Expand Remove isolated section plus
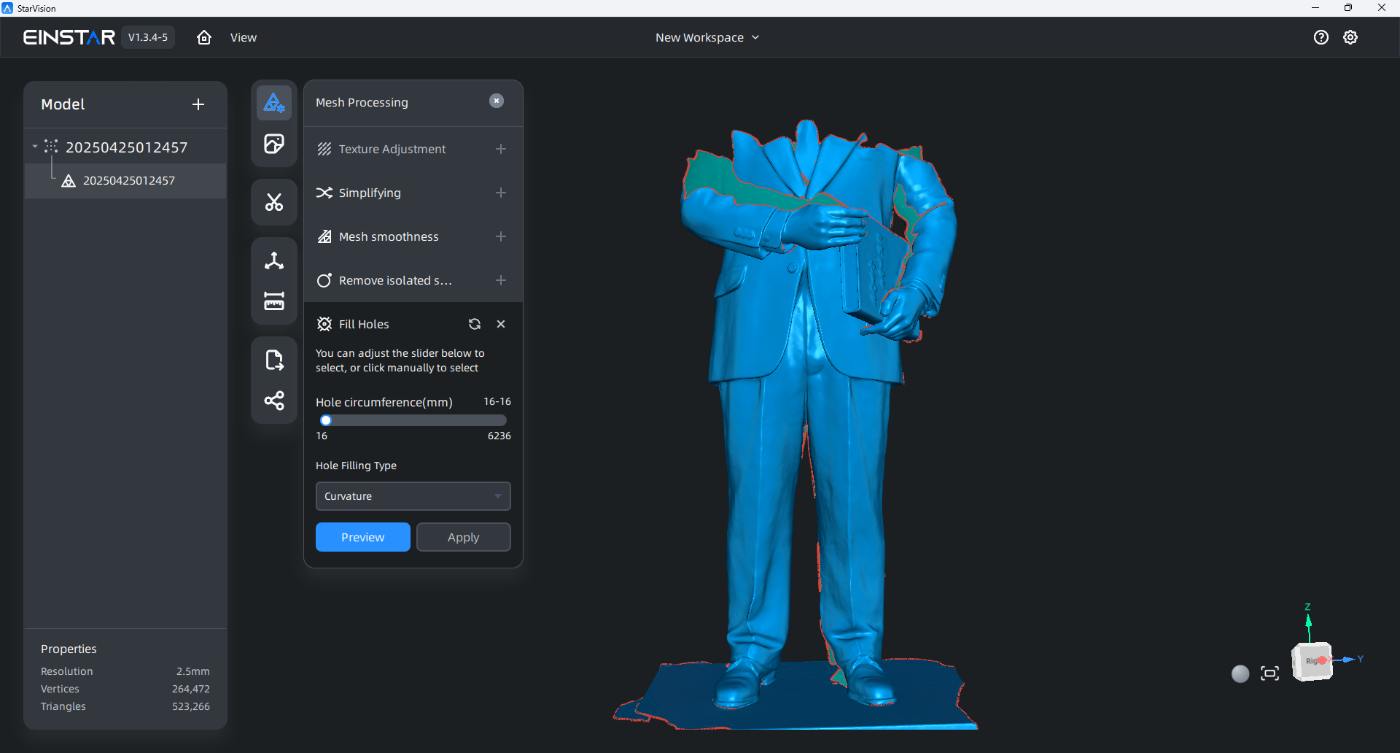This screenshot has width=1400, height=753. [x=501, y=281]
